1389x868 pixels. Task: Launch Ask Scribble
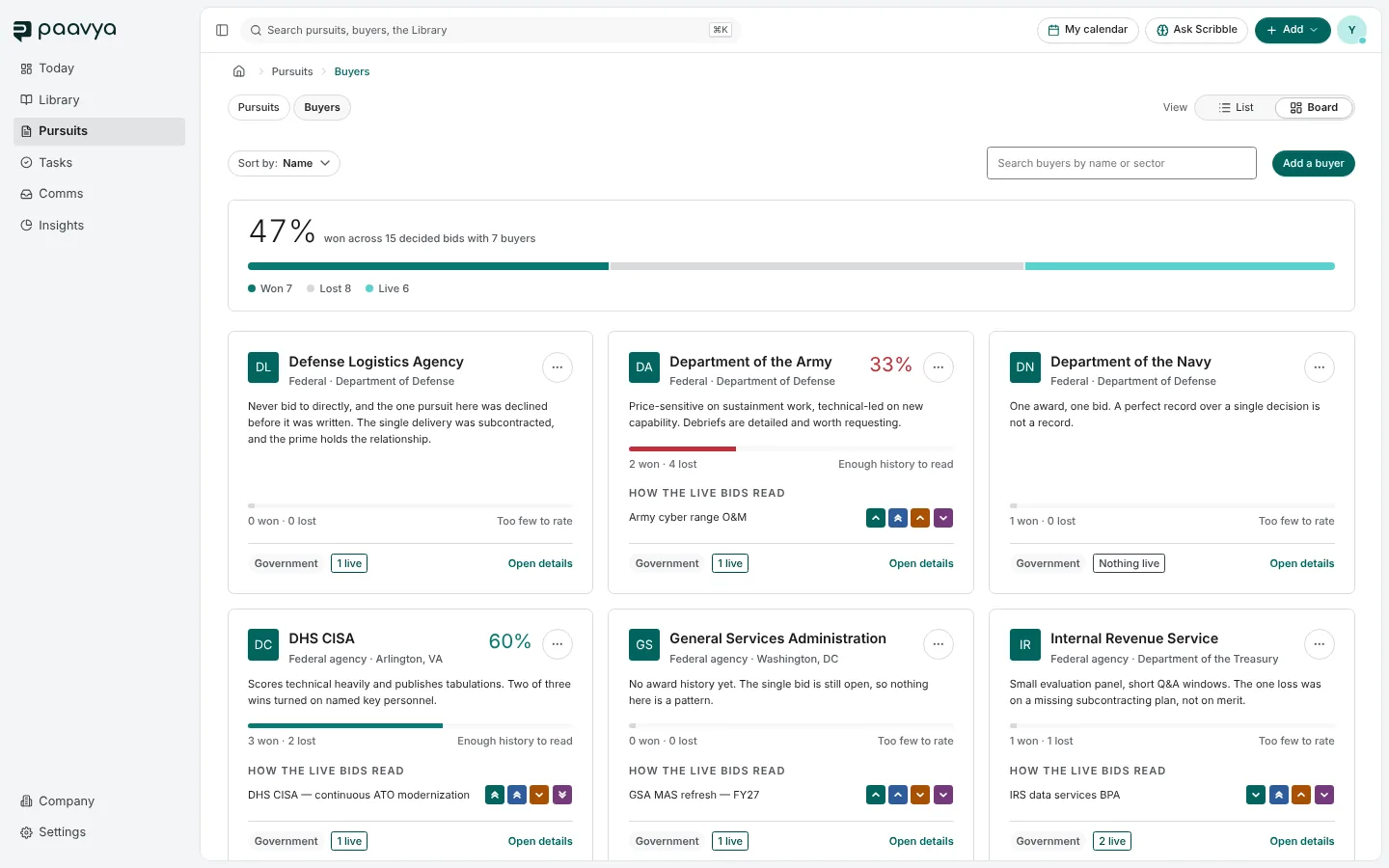click(1197, 30)
